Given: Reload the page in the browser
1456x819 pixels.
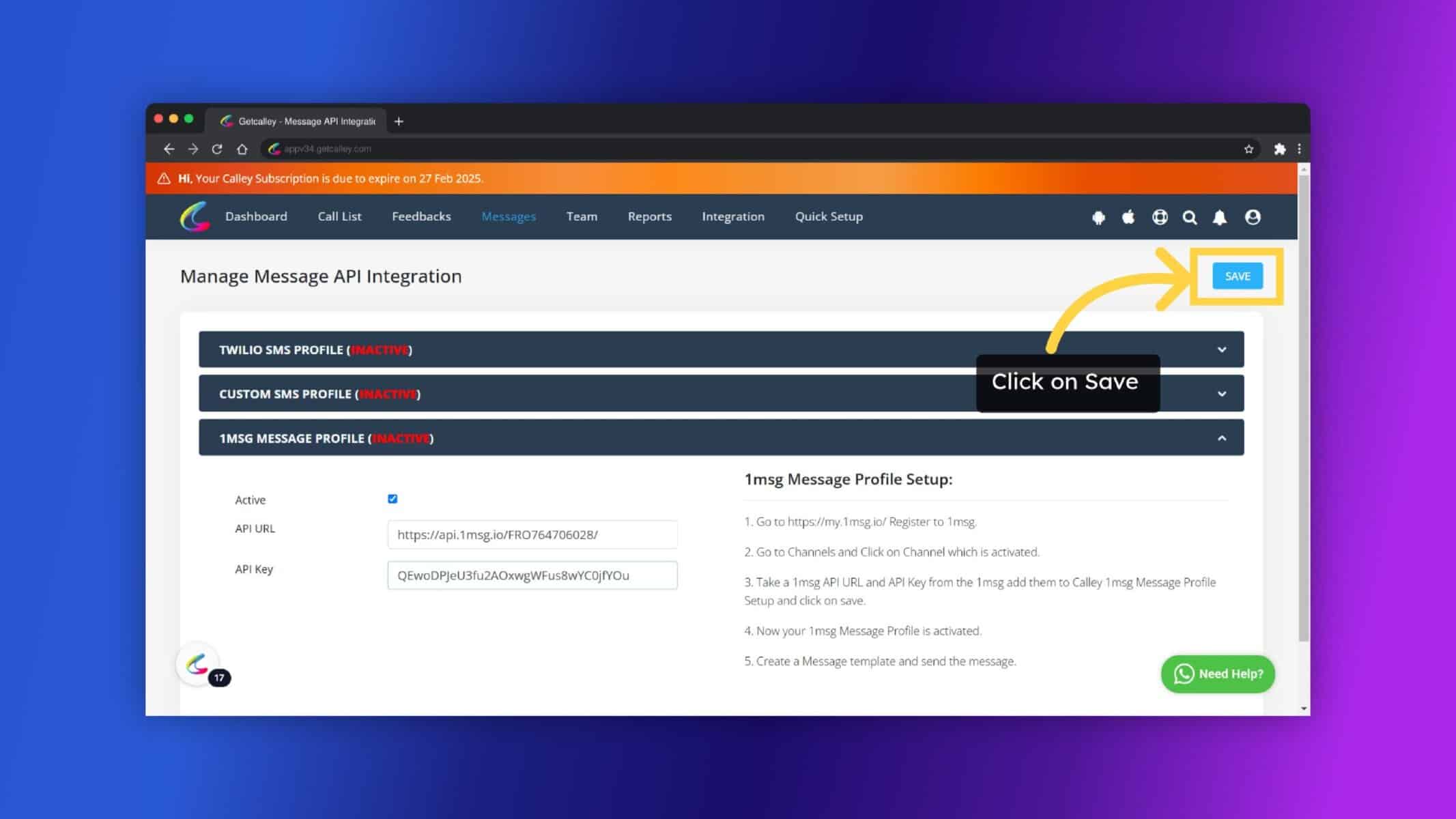Looking at the screenshot, I should coord(217,149).
